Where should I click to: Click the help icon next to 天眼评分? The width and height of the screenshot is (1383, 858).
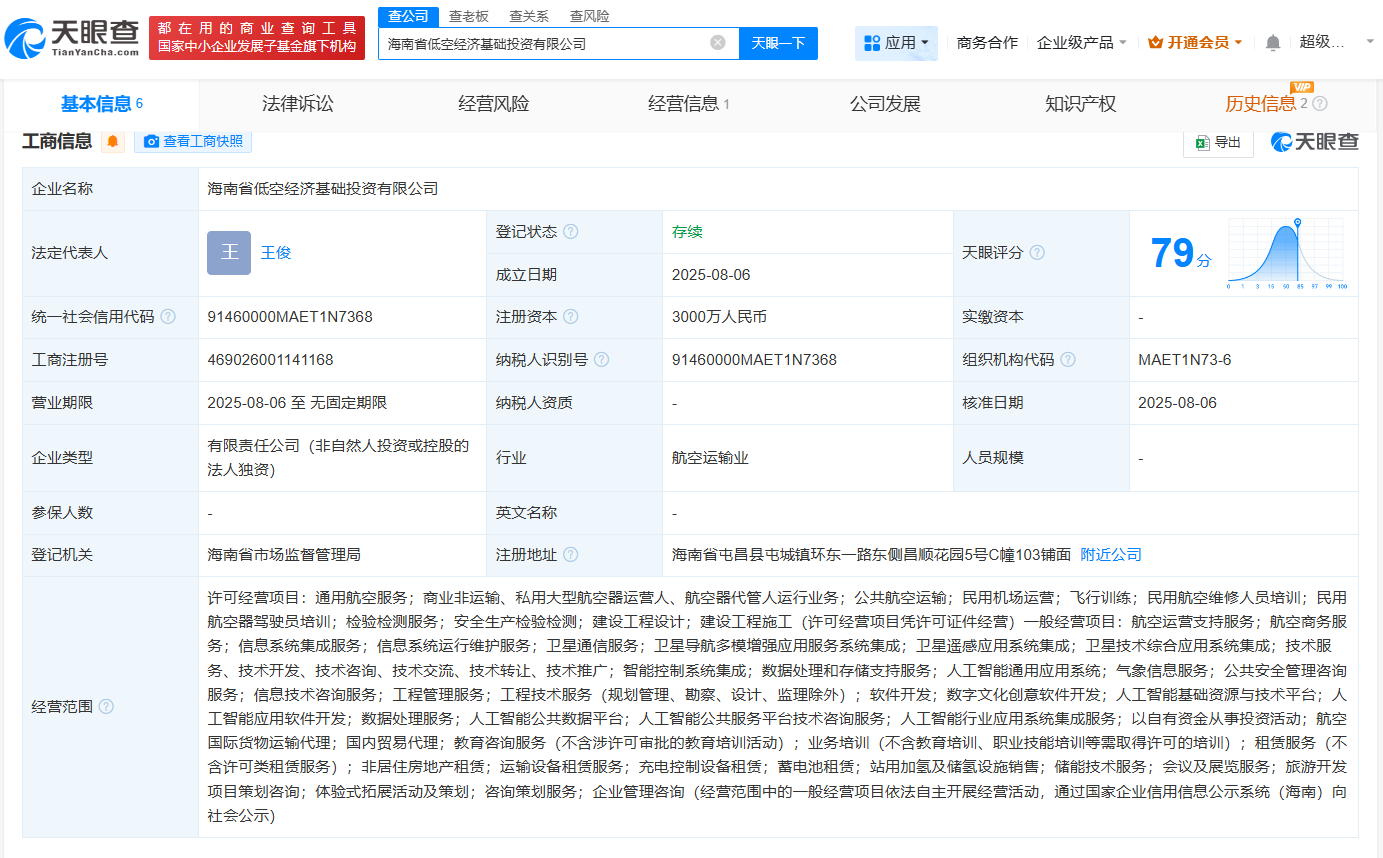pos(1036,253)
